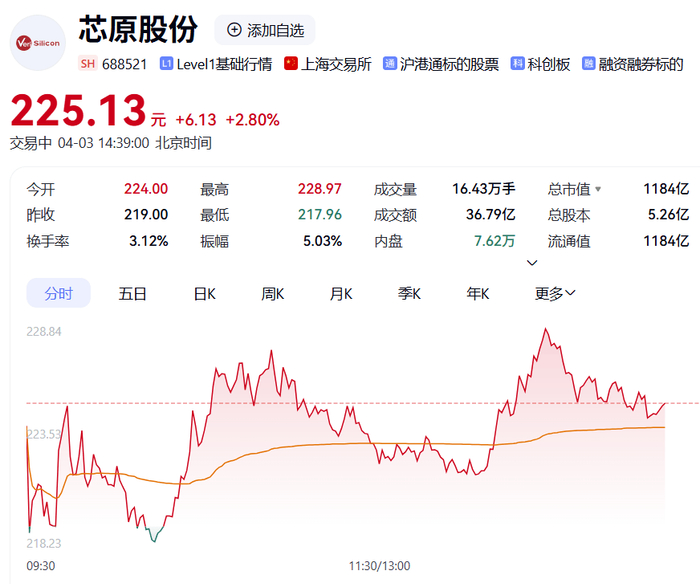This screenshot has height=584, width=700.
Task: Click the 内盘 value 7.62万
Action: click(494, 241)
